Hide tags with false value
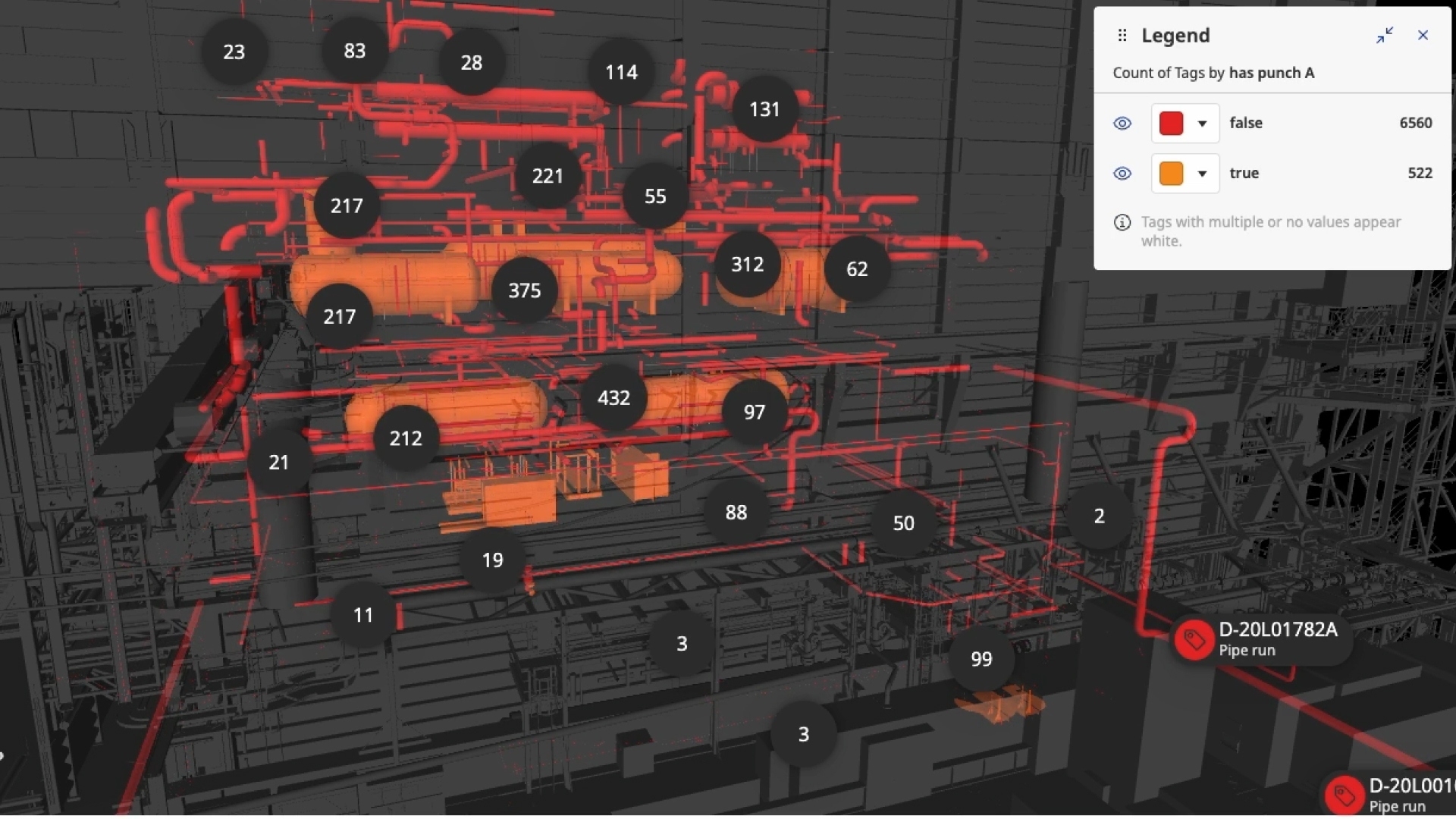Screen dimensions: 1456x819 (x=1122, y=123)
